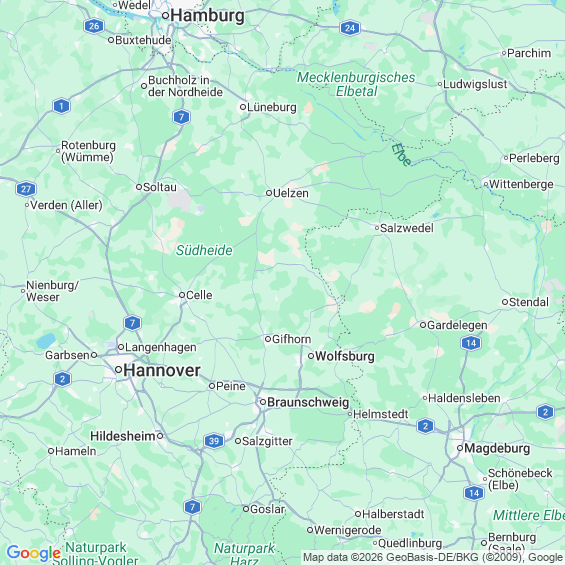Image resolution: width=565 pixels, height=565 pixels.
Task: Select the Salzwedel town label
Action: coord(407,228)
